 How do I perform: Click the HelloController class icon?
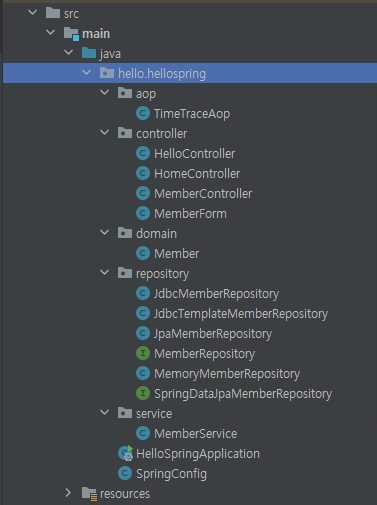(x=143, y=153)
